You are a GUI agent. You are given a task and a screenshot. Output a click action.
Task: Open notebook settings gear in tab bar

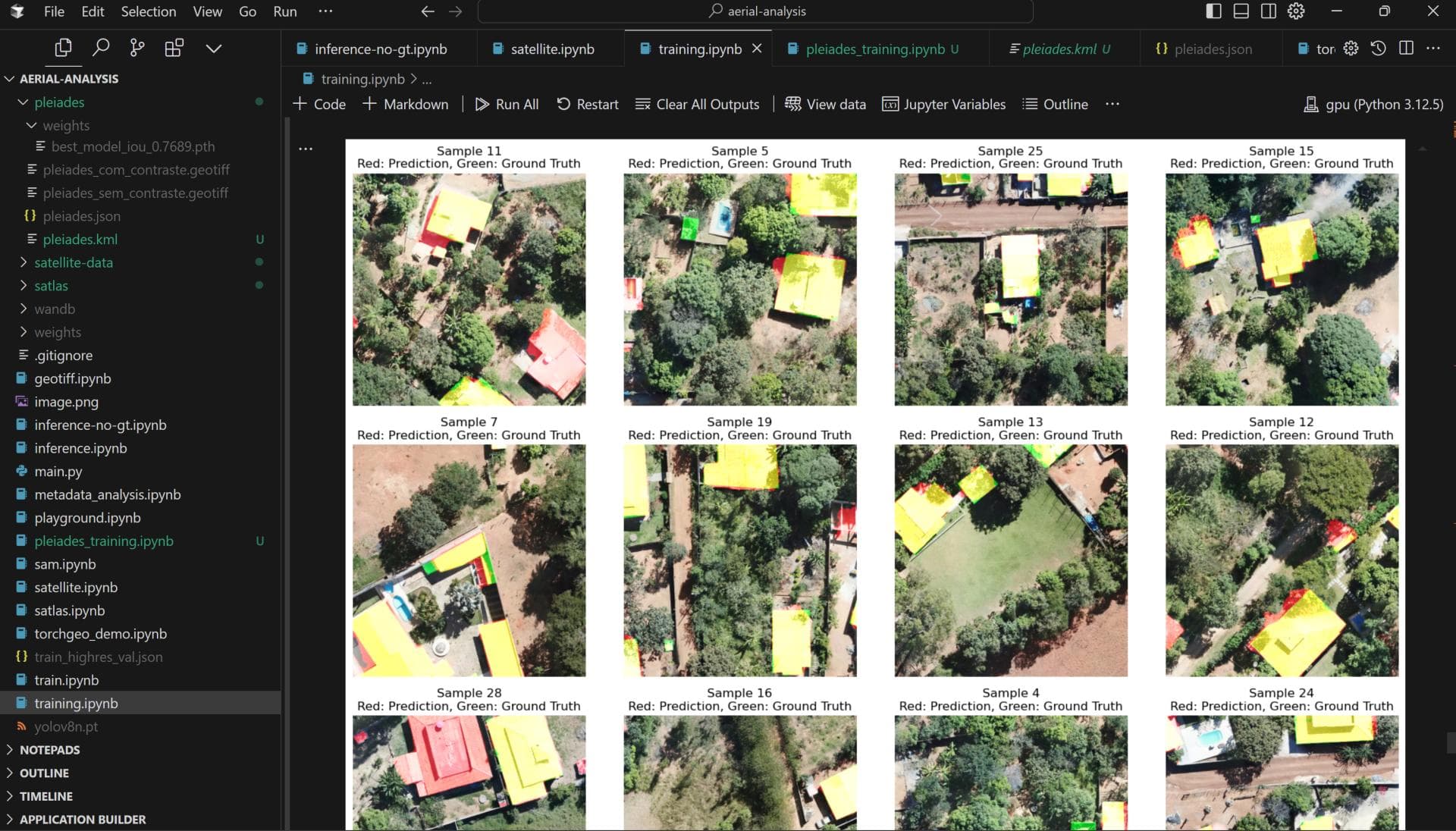coord(1351,49)
